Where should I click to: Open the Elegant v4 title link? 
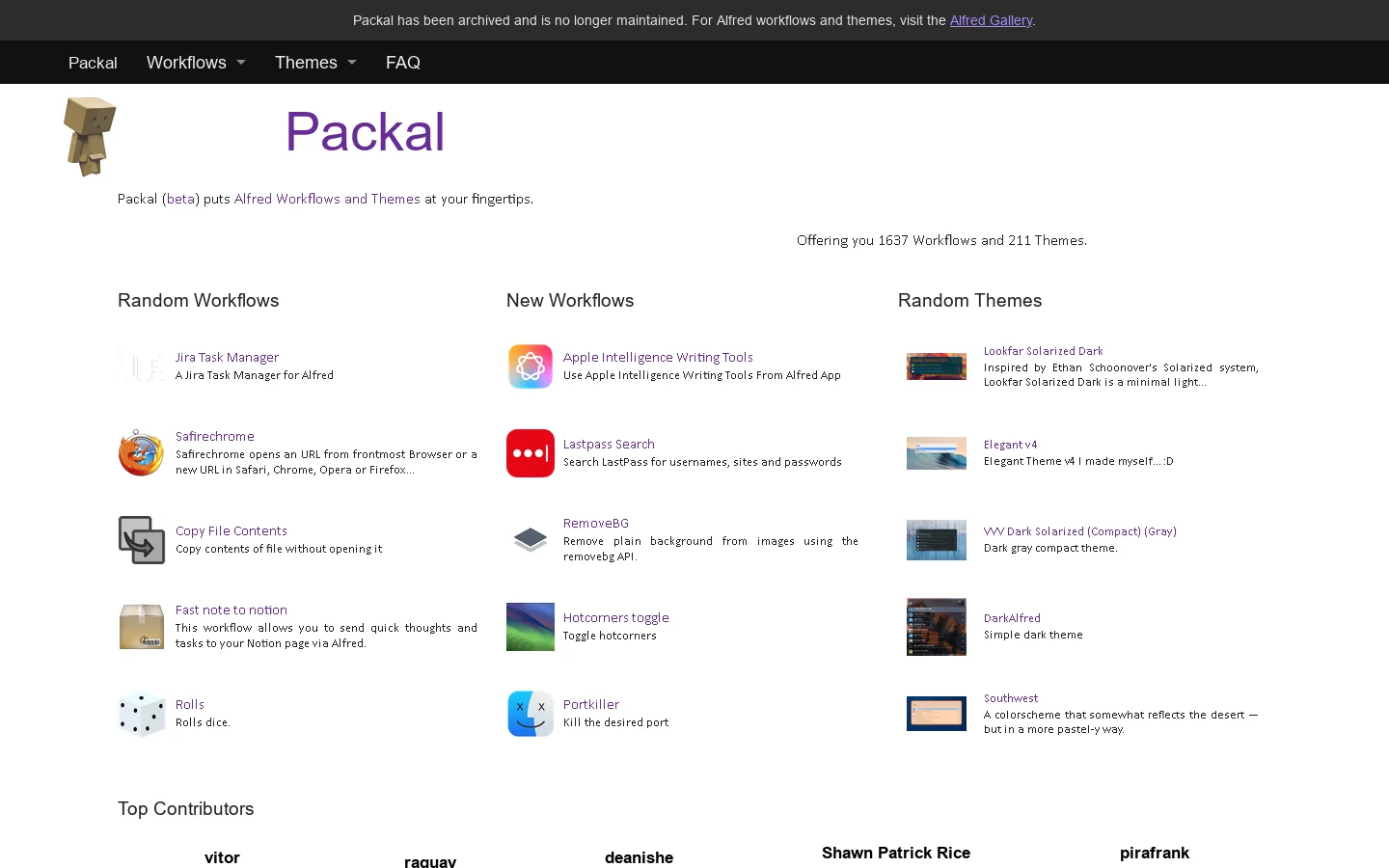click(x=1011, y=445)
